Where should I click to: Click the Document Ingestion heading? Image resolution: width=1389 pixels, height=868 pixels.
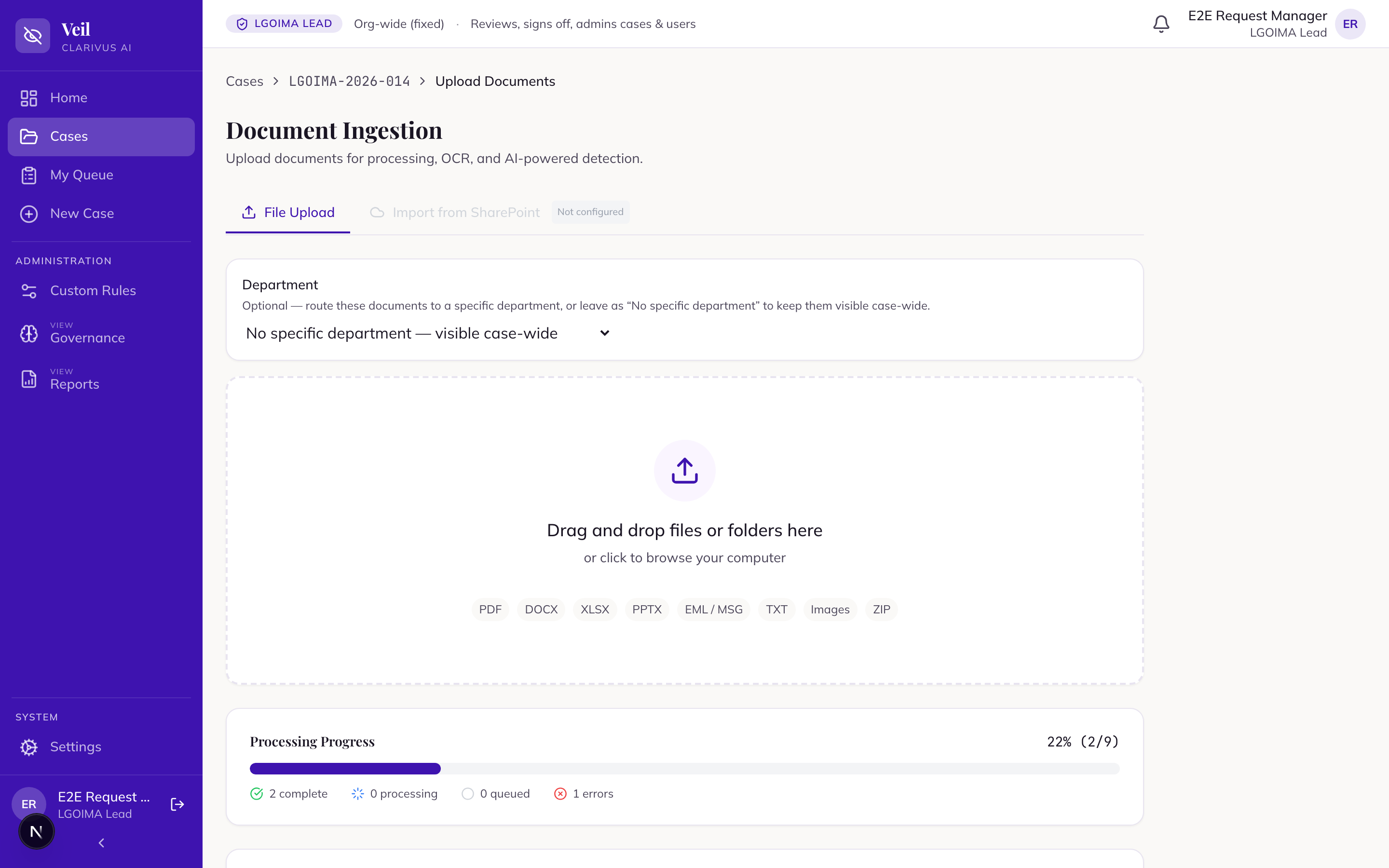click(334, 130)
